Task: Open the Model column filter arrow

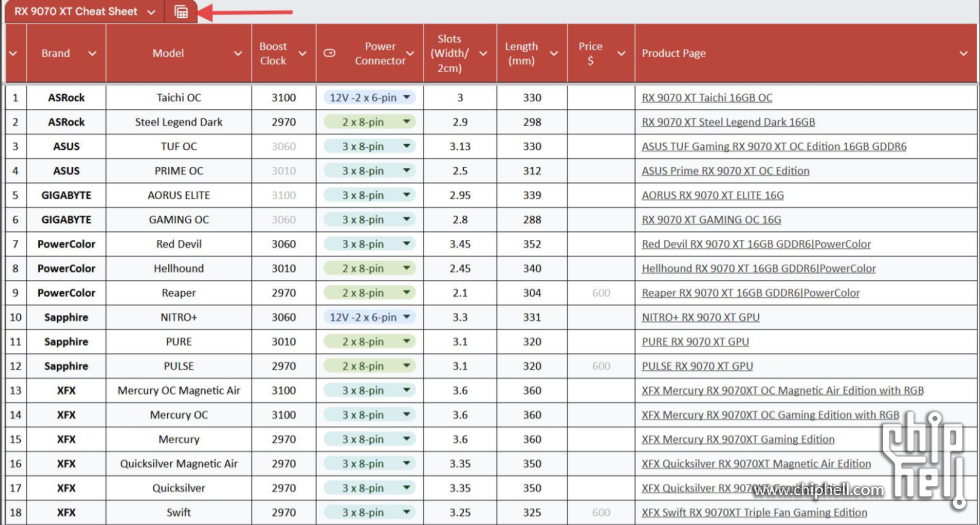Action: pyautogui.click(x=238, y=54)
